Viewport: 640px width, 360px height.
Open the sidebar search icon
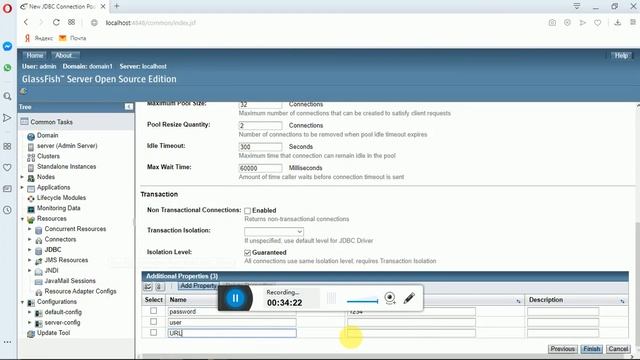7,96
